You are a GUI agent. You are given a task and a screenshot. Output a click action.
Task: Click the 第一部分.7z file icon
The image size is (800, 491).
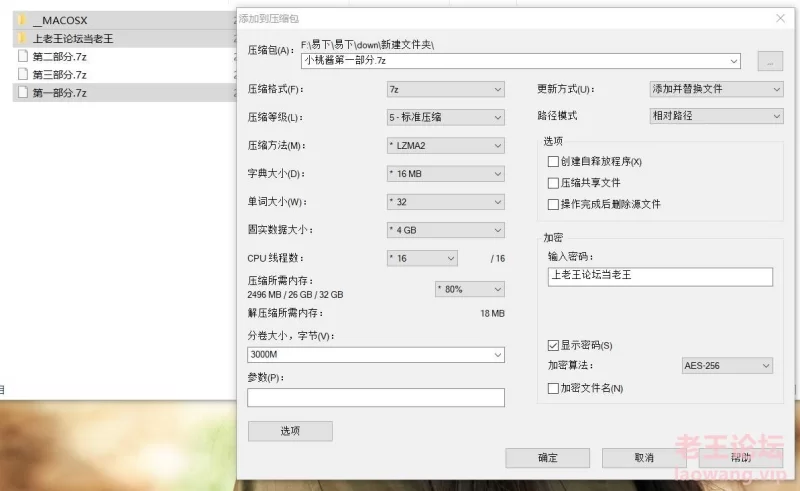[x=22, y=92]
